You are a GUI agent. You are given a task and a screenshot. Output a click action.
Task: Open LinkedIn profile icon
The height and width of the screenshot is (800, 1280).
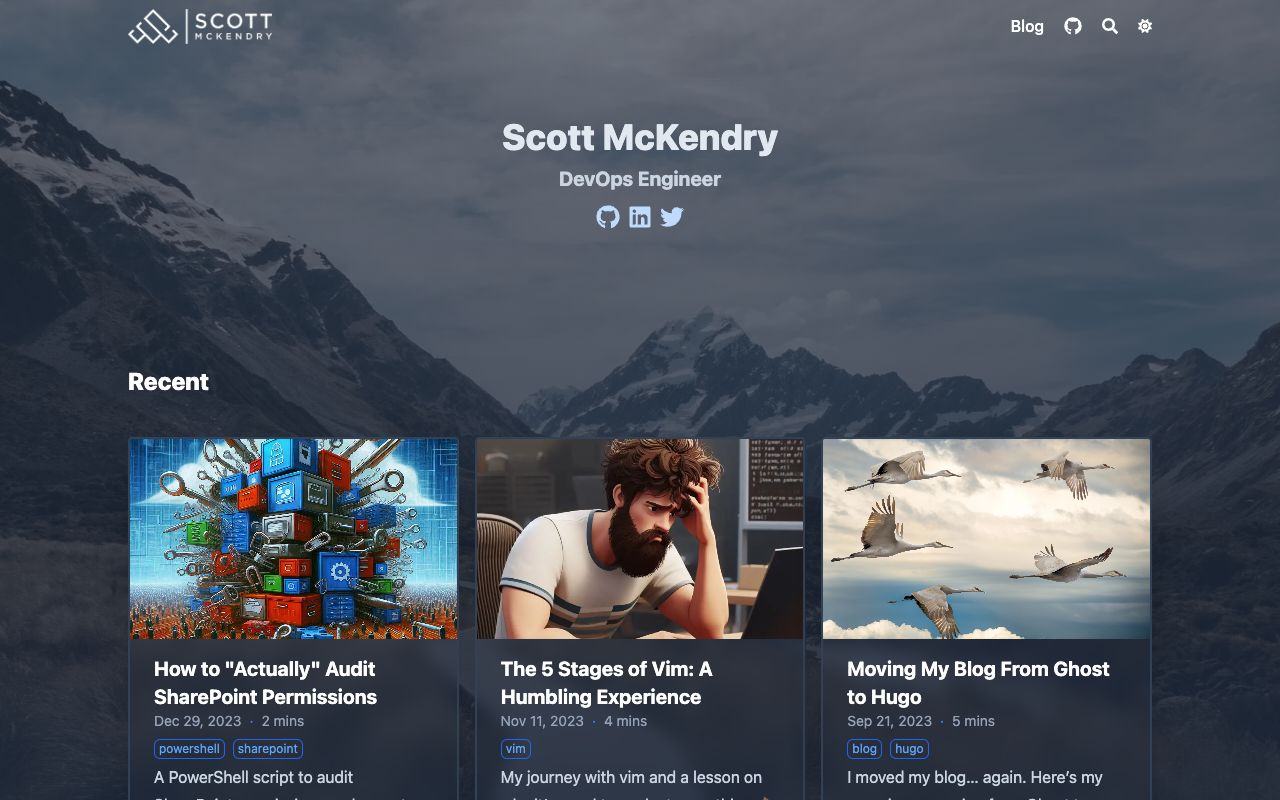[640, 217]
